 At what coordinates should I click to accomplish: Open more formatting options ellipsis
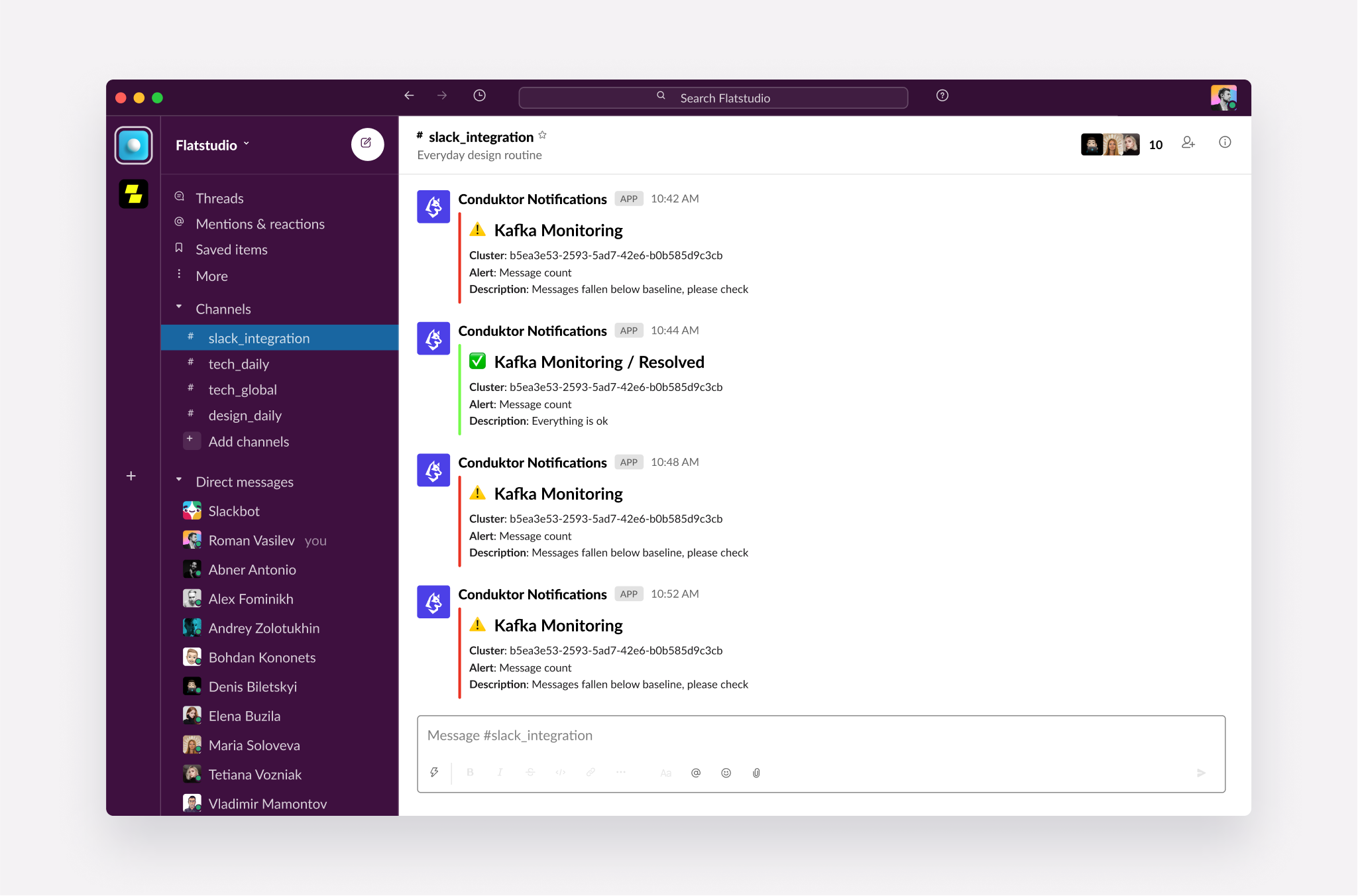[x=620, y=772]
